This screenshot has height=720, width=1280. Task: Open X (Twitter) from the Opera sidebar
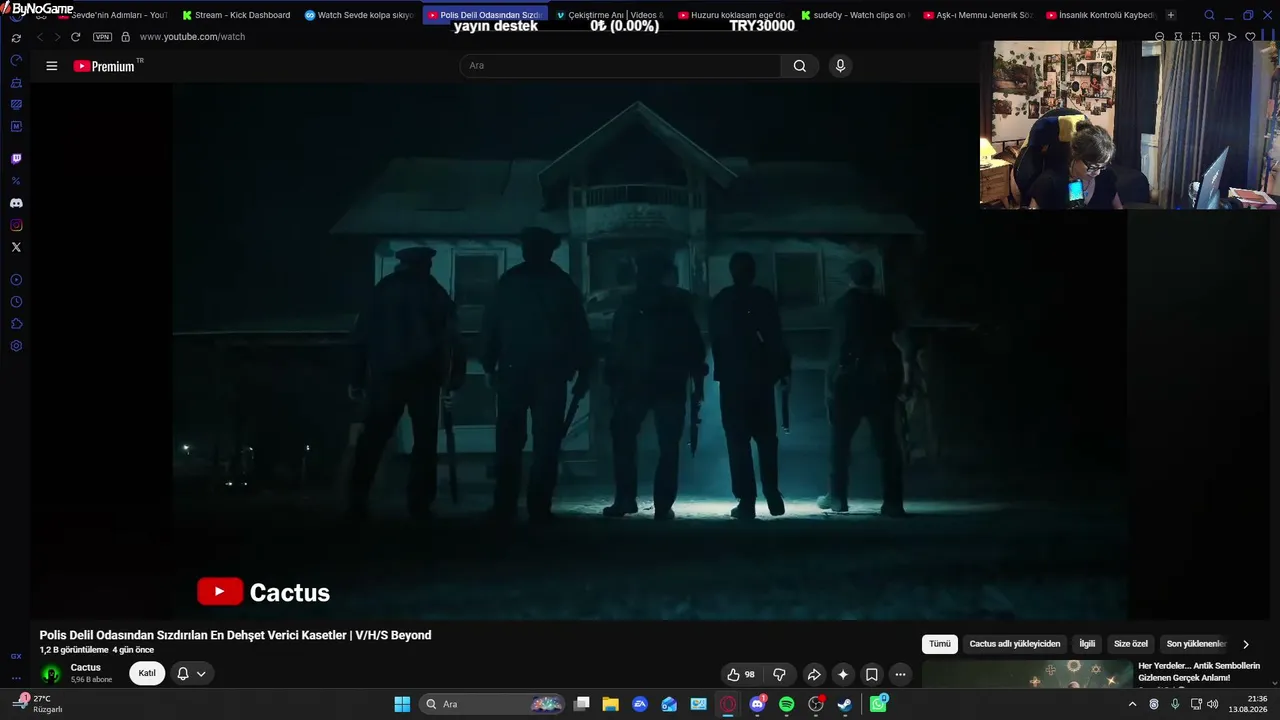[x=16, y=247]
